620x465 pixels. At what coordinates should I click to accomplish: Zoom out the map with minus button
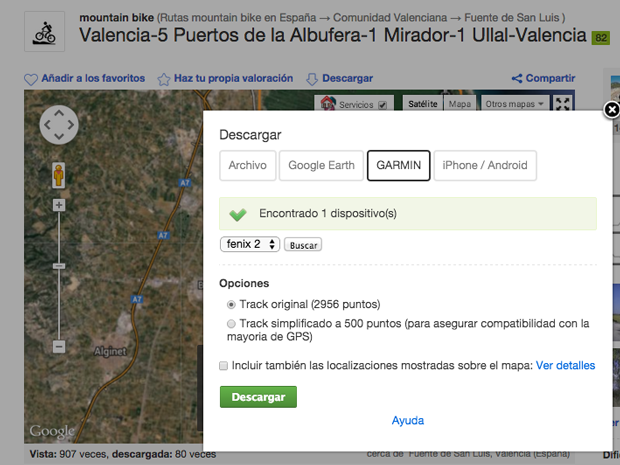[59, 347]
